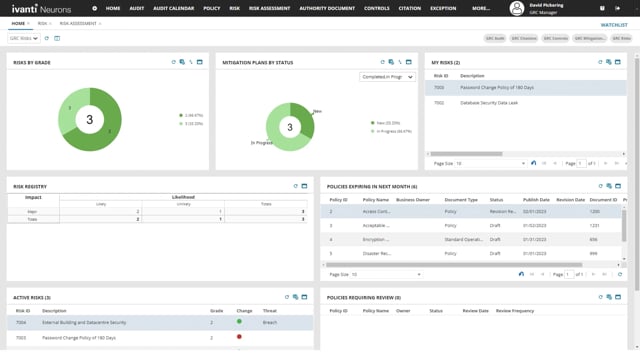Click export icon in Mitigation Plans by Status panel

tap(391, 62)
